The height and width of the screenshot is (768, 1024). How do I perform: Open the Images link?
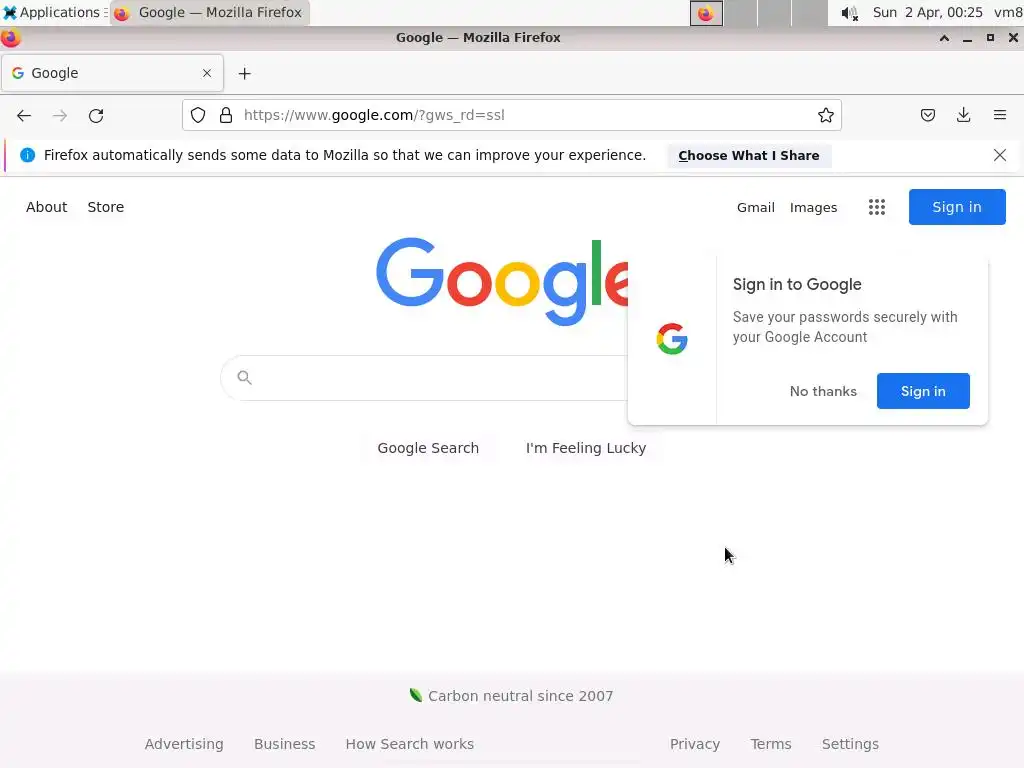[x=813, y=207]
